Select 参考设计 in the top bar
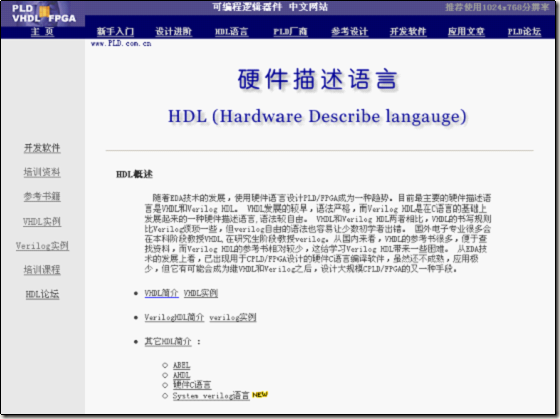This screenshot has width=560, height=419. point(349,31)
